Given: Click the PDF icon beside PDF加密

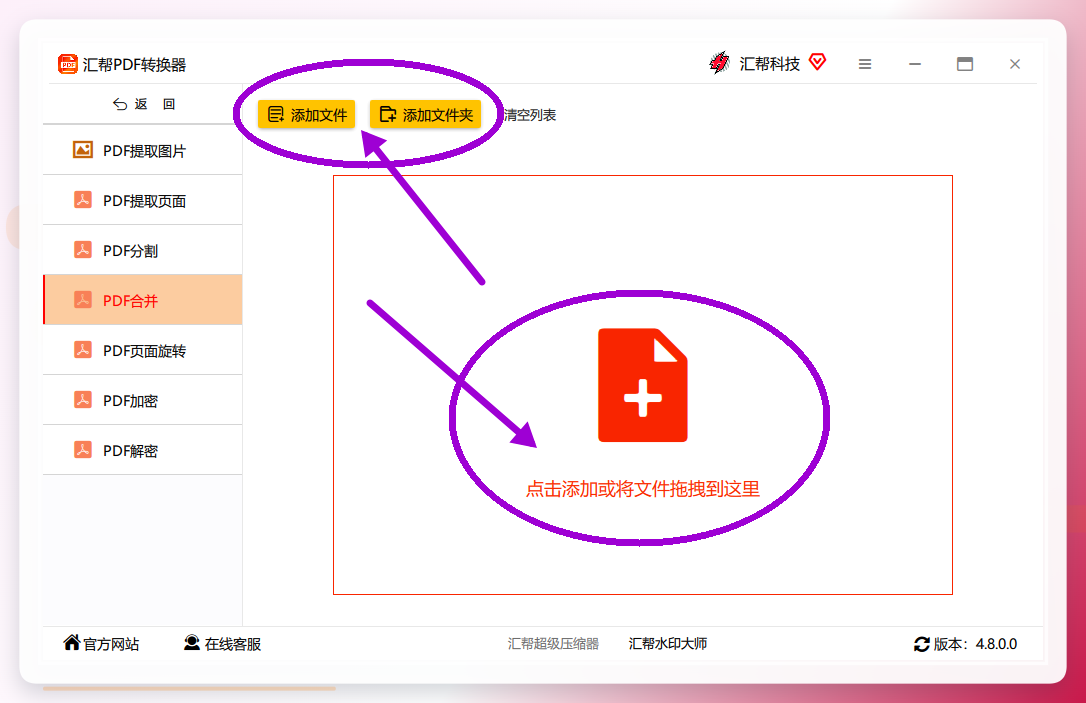Looking at the screenshot, I should 83,400.
